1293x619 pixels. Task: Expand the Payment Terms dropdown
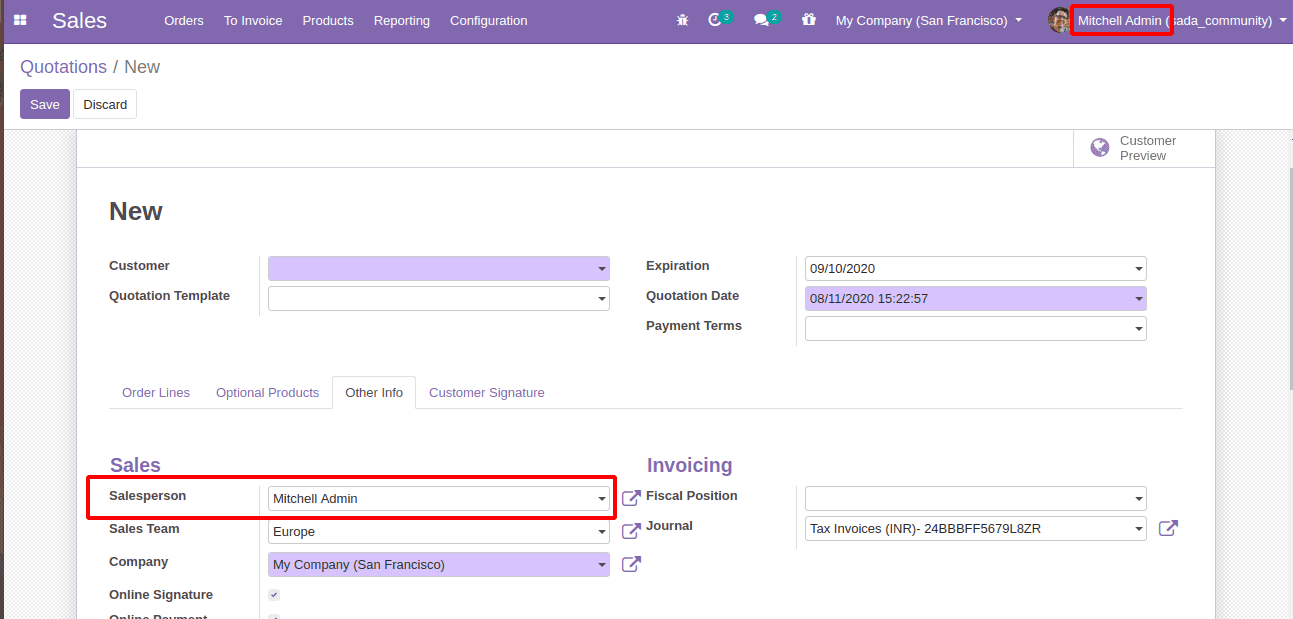point(1139,329)
